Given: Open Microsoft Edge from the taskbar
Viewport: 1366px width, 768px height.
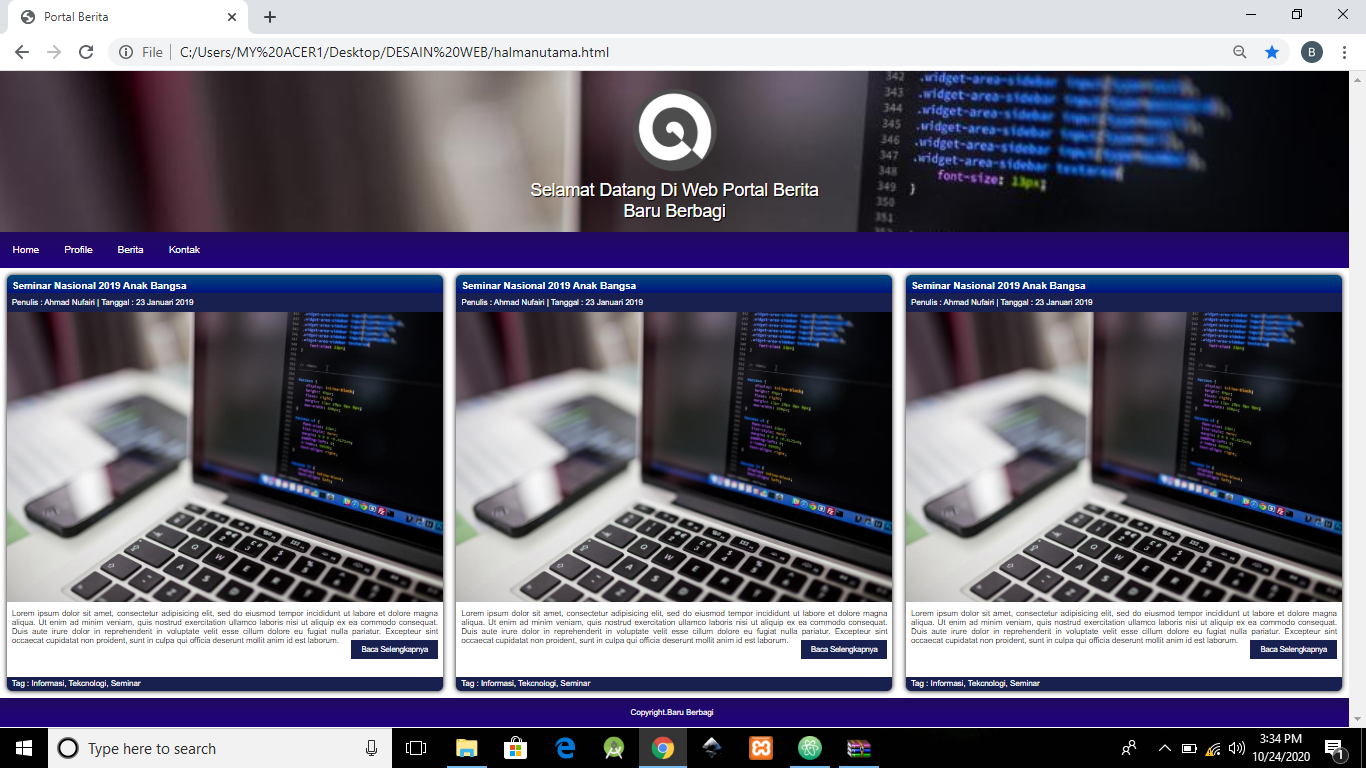Looking at the screenshot, I should point(563,748).
